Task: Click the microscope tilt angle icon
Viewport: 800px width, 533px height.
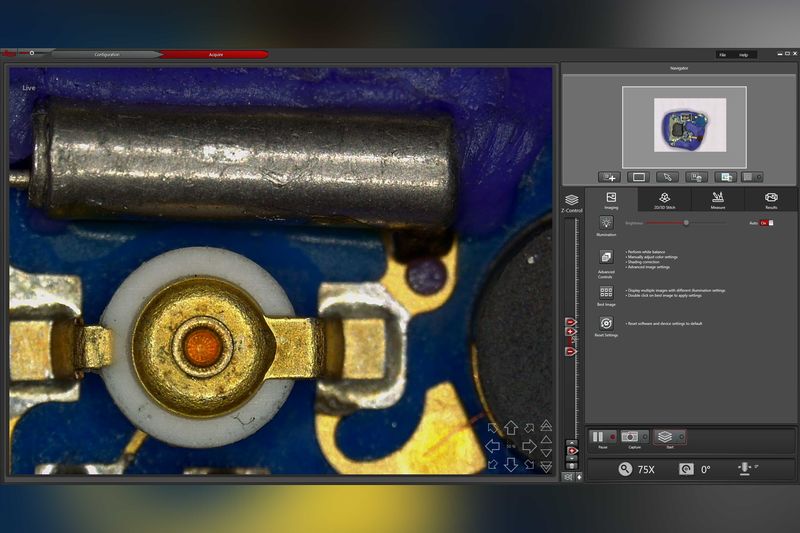Action: (x=743, y=468)
